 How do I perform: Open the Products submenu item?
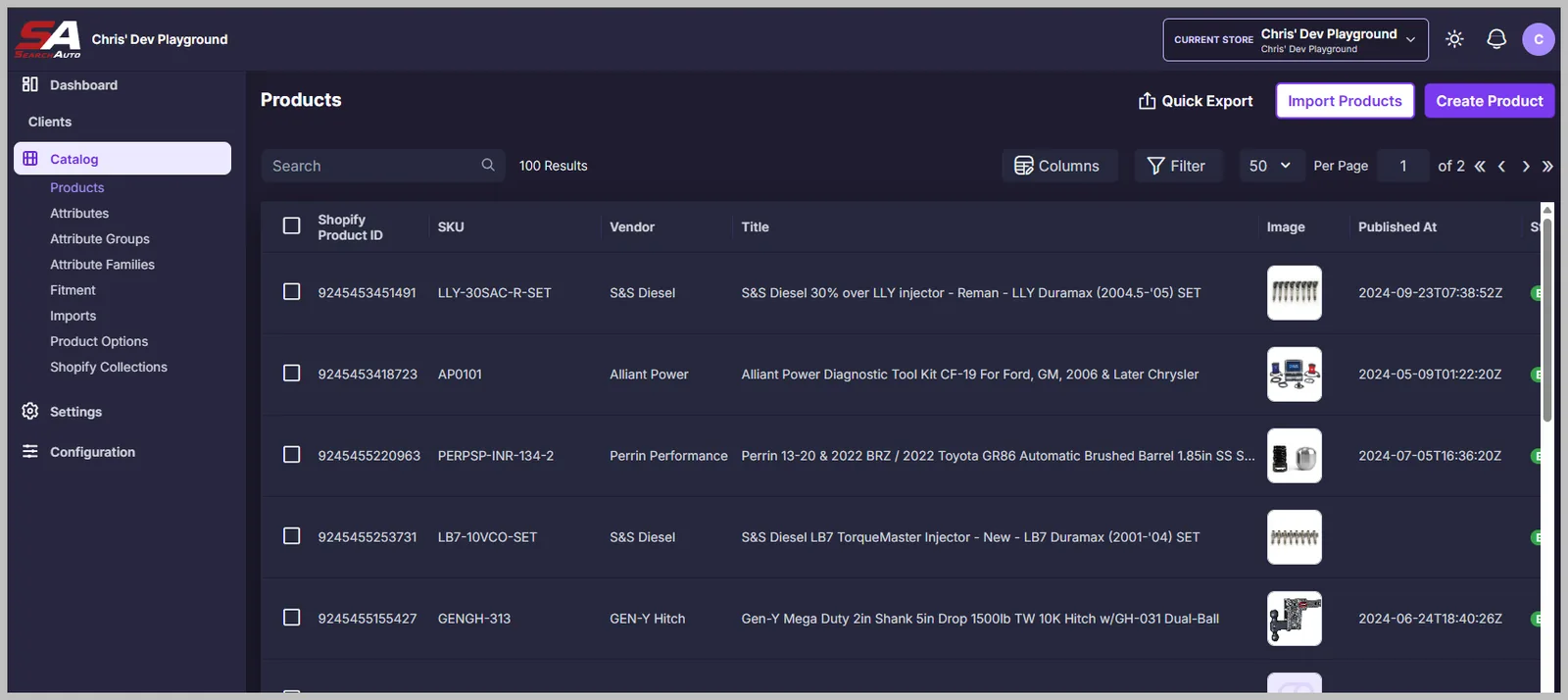pyautogui.click(x=76, y=187)
